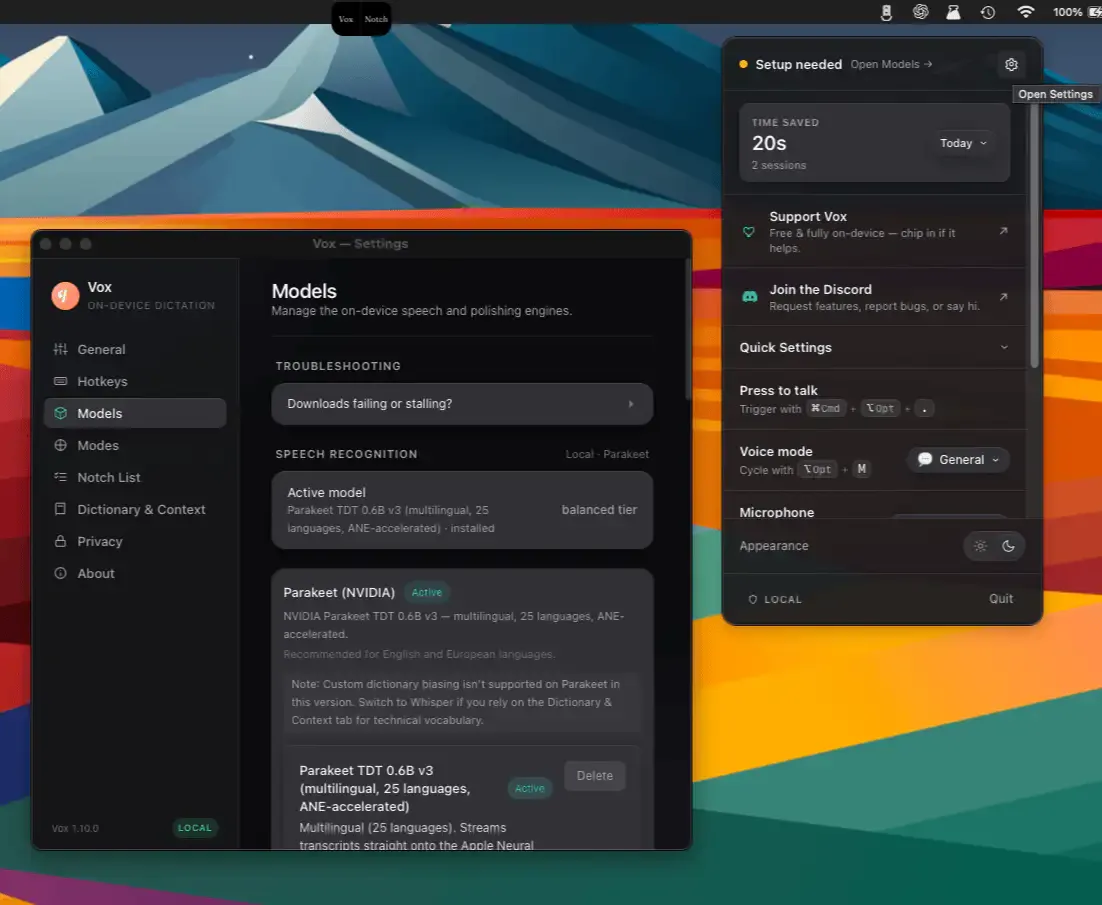Click the microphone remote icon in menu bar
Image resolution: width=1102 pixels, height=905 pixels.
coord(886,12)
